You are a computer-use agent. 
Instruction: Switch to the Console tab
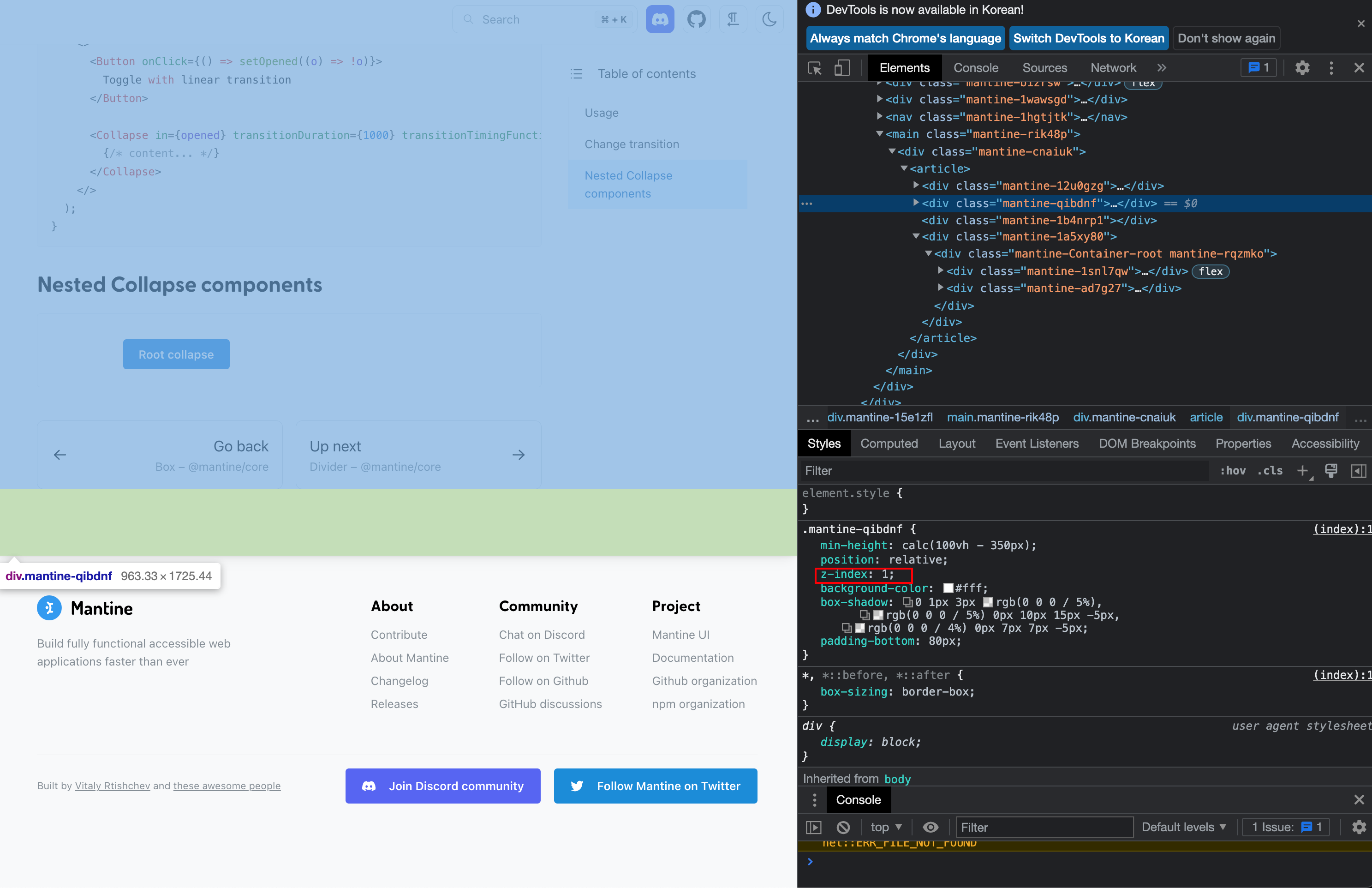(976, 68)
